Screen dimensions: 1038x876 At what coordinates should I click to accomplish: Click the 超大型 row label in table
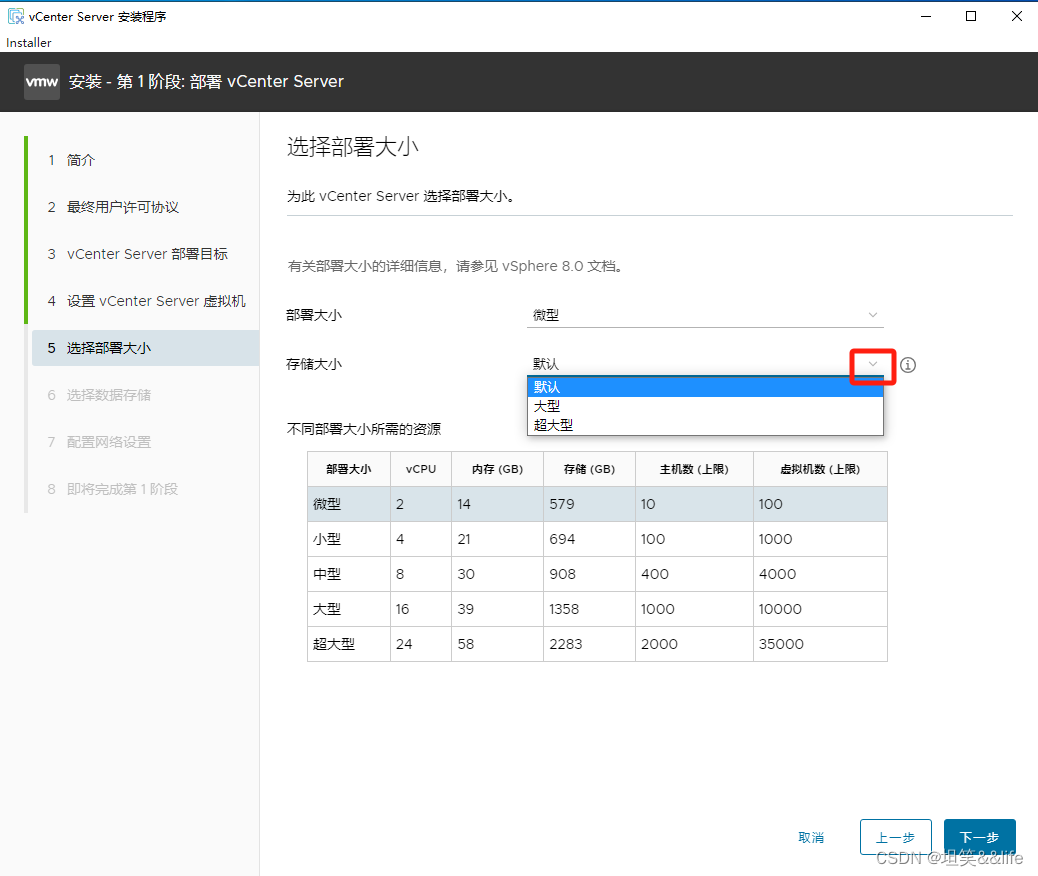334,644
